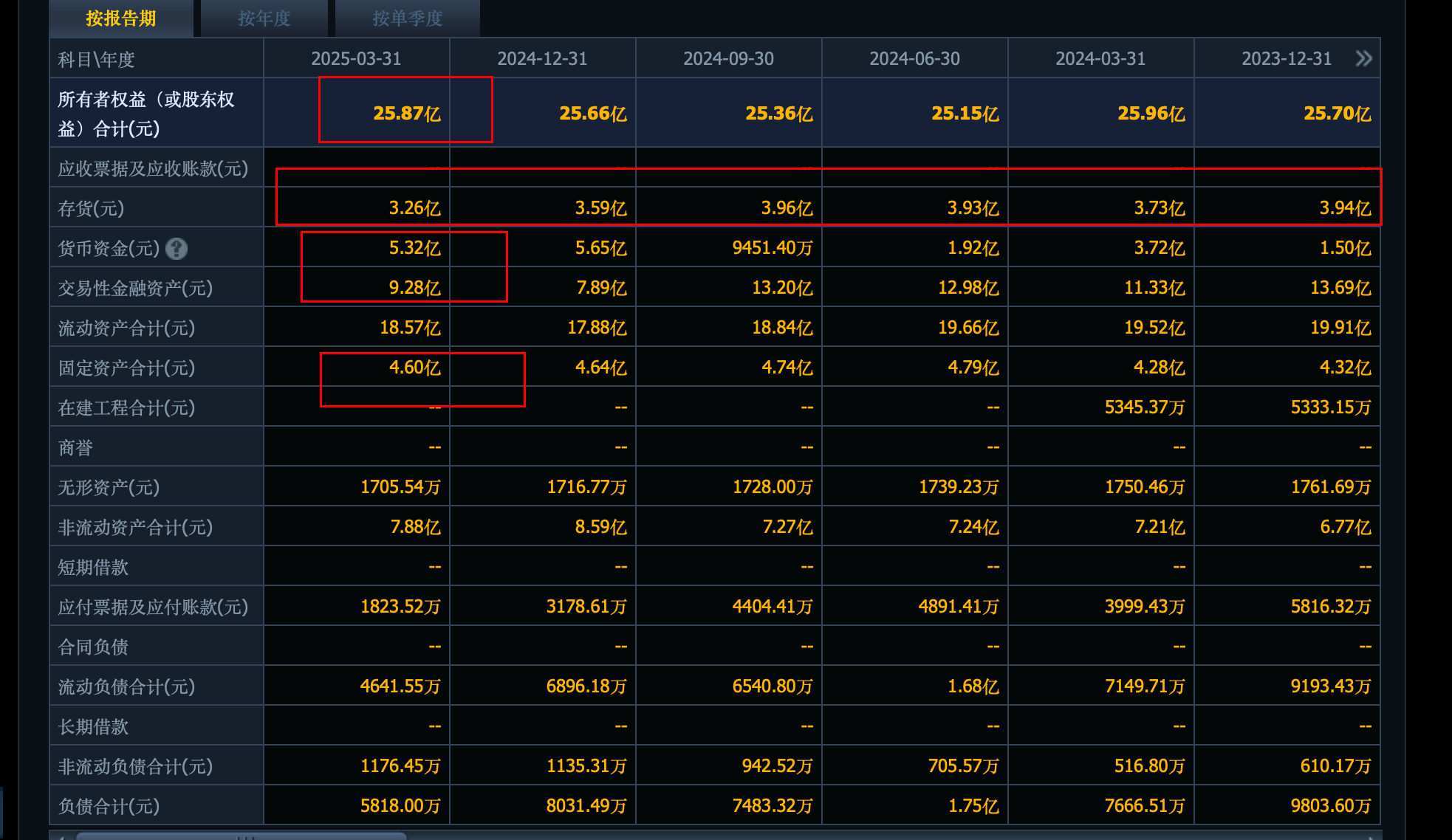Screen dimensions: 1452x840
Task: Click the trading assets value 9.28亿
Action: coord(415,288)
